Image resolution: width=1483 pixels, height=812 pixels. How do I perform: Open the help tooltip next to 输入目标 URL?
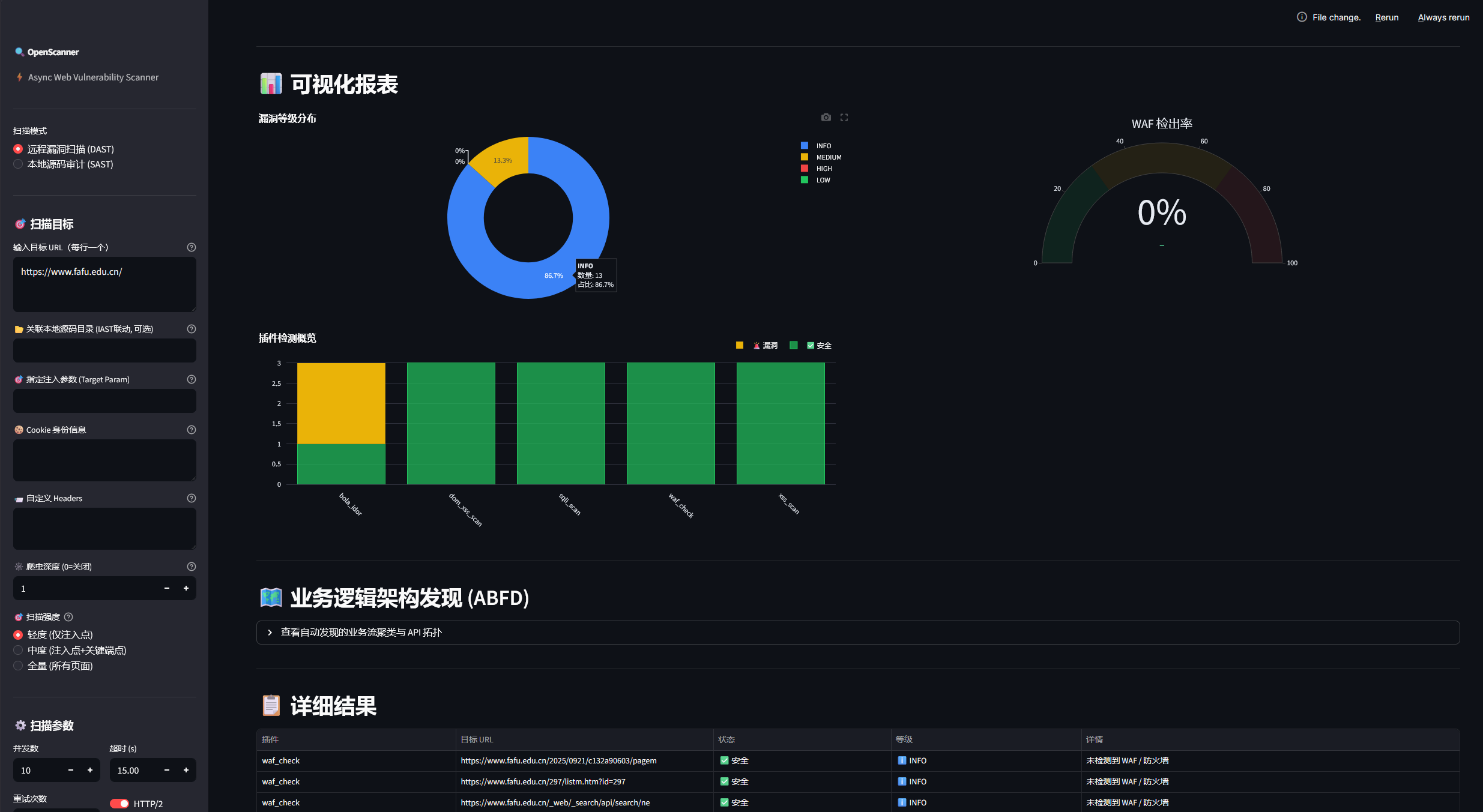[191, 247]
